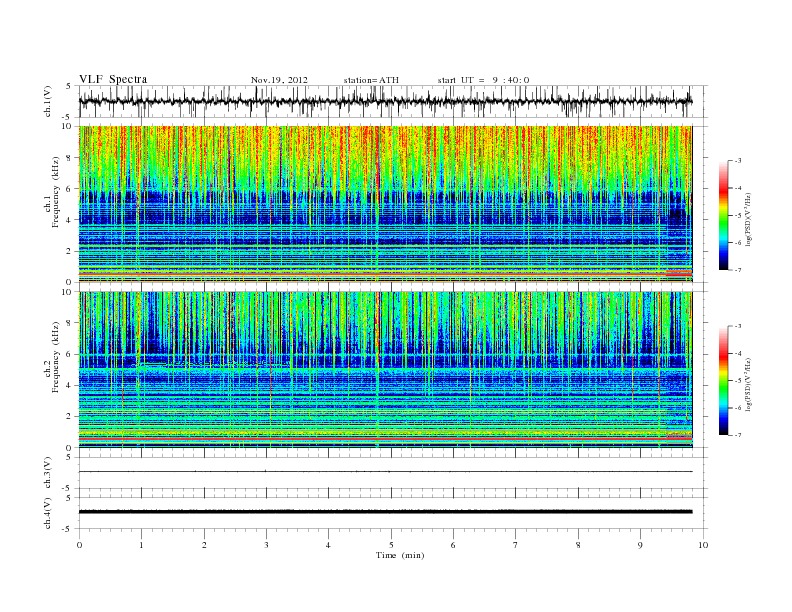Click the ch.1 colorbar 'log(PSD)(V²/Hz)' label
The width and height of the screenshot is (792, 612).
tap(748, 219)
